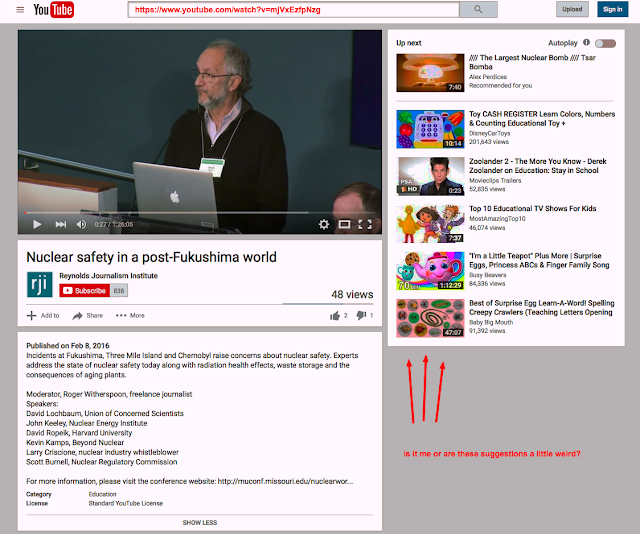The width and height of the screenshot is (640, 534).
Task: Switch to theater mode
Action: point(344,224)
